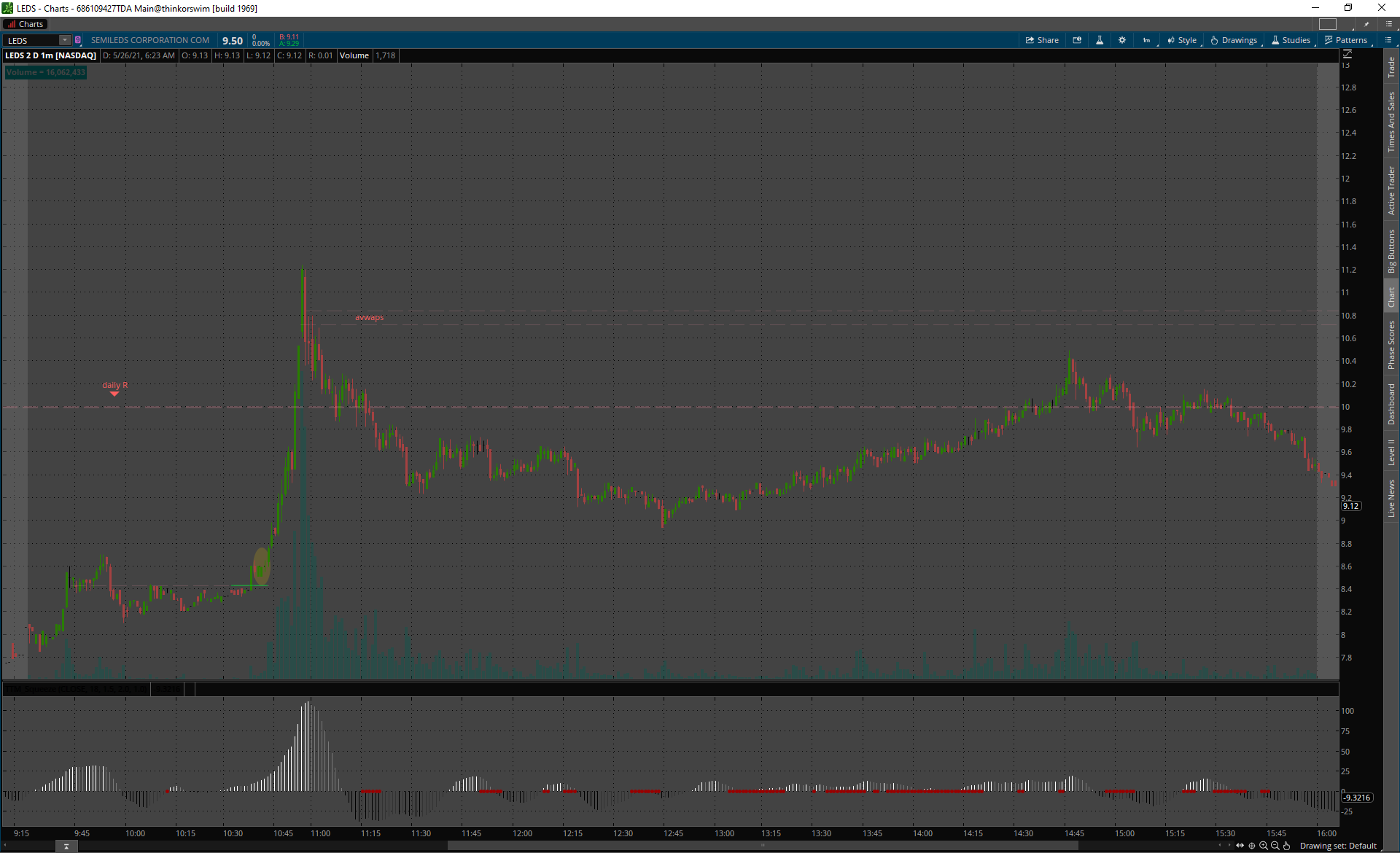This screenshot has height=853, width=1400.
Task: Open the Drawings dropdown menu
Action: [1234, 40]
